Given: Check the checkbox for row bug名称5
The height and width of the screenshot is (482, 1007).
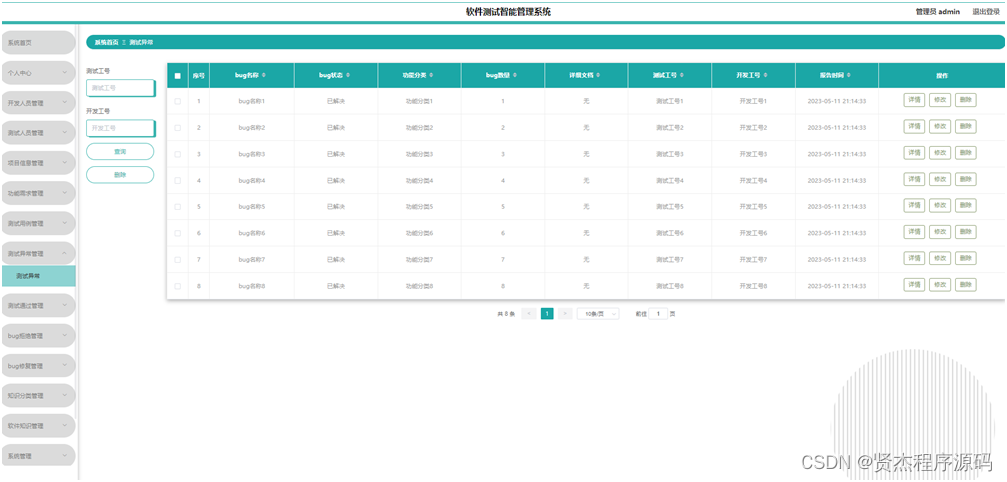Looking at the screenshot, I should (178, 207).
